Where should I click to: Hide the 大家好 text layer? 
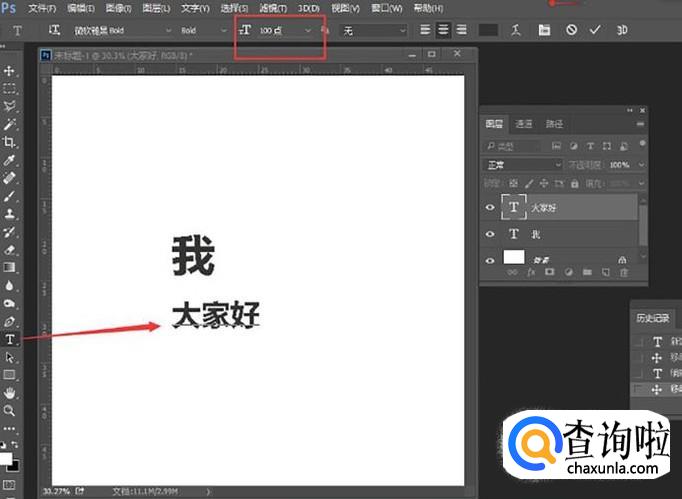point(490,207)
